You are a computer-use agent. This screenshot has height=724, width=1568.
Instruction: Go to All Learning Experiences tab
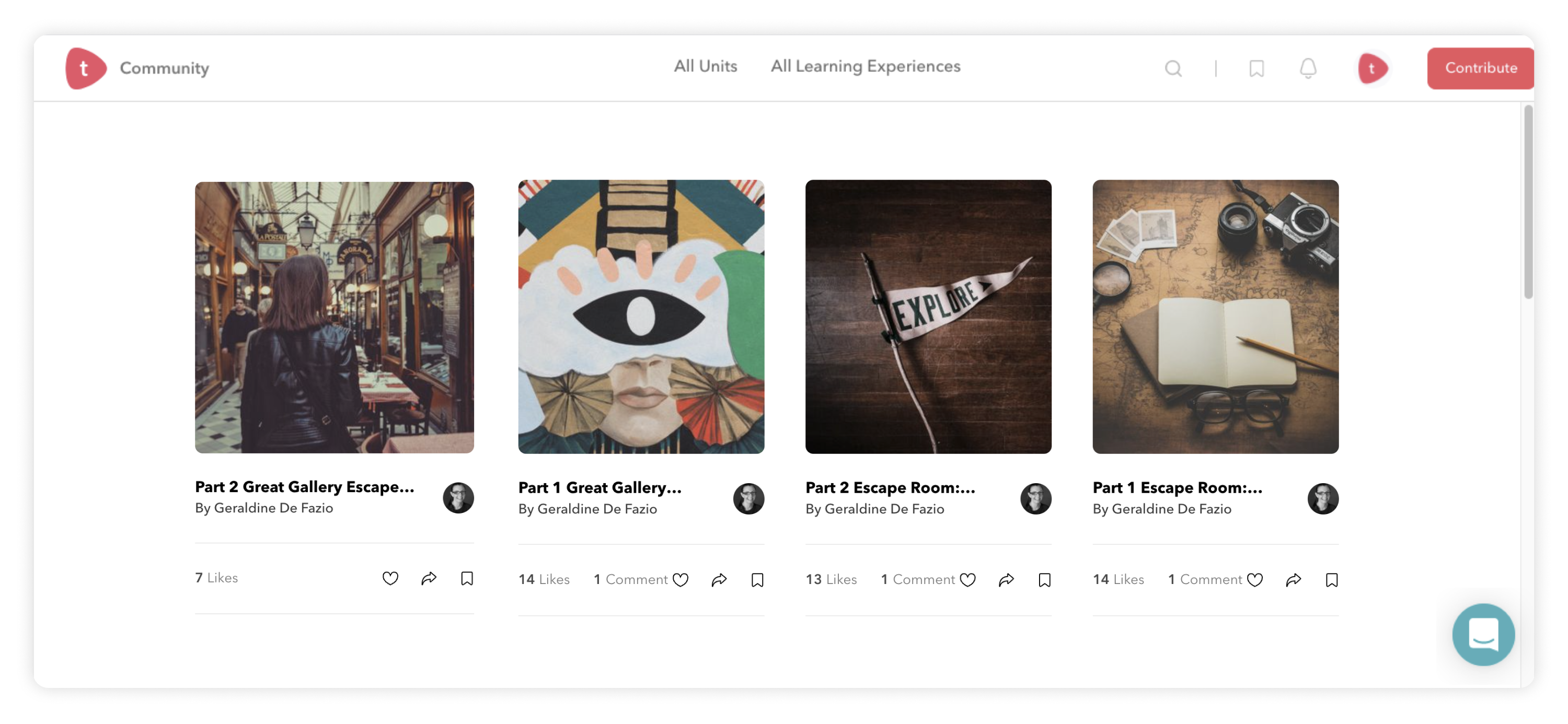point(865,66)
